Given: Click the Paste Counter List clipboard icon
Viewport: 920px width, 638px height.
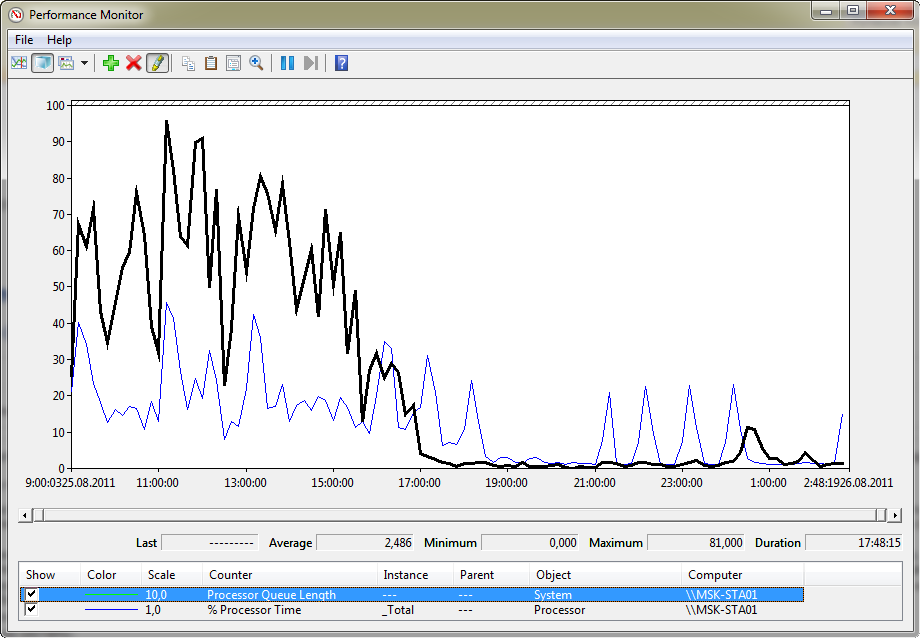Looking at the screenshot, I should tap(211, 63).
